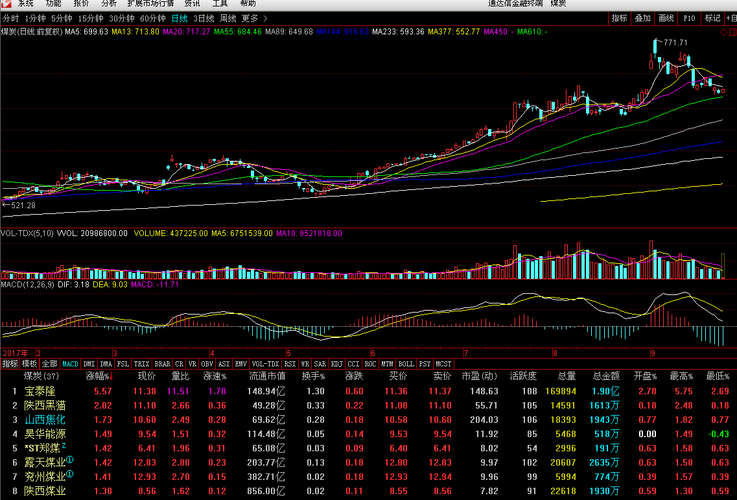Image resolution: width=737 pixels, height=500 pixels.
Task: Click the 煤炭(37) sector header
Action: click(x=41, y=376)
